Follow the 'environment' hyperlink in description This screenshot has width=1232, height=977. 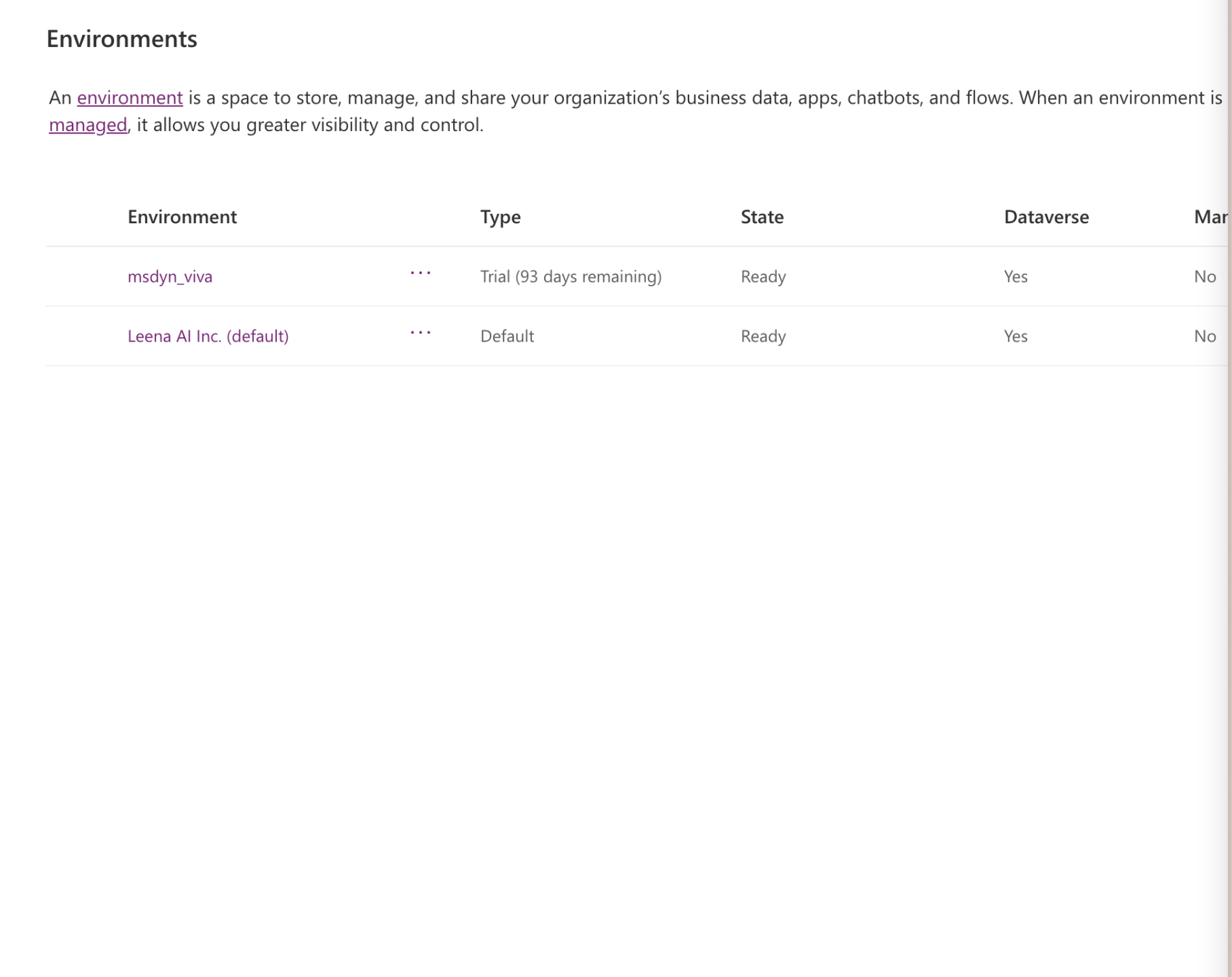coord(130,98)
